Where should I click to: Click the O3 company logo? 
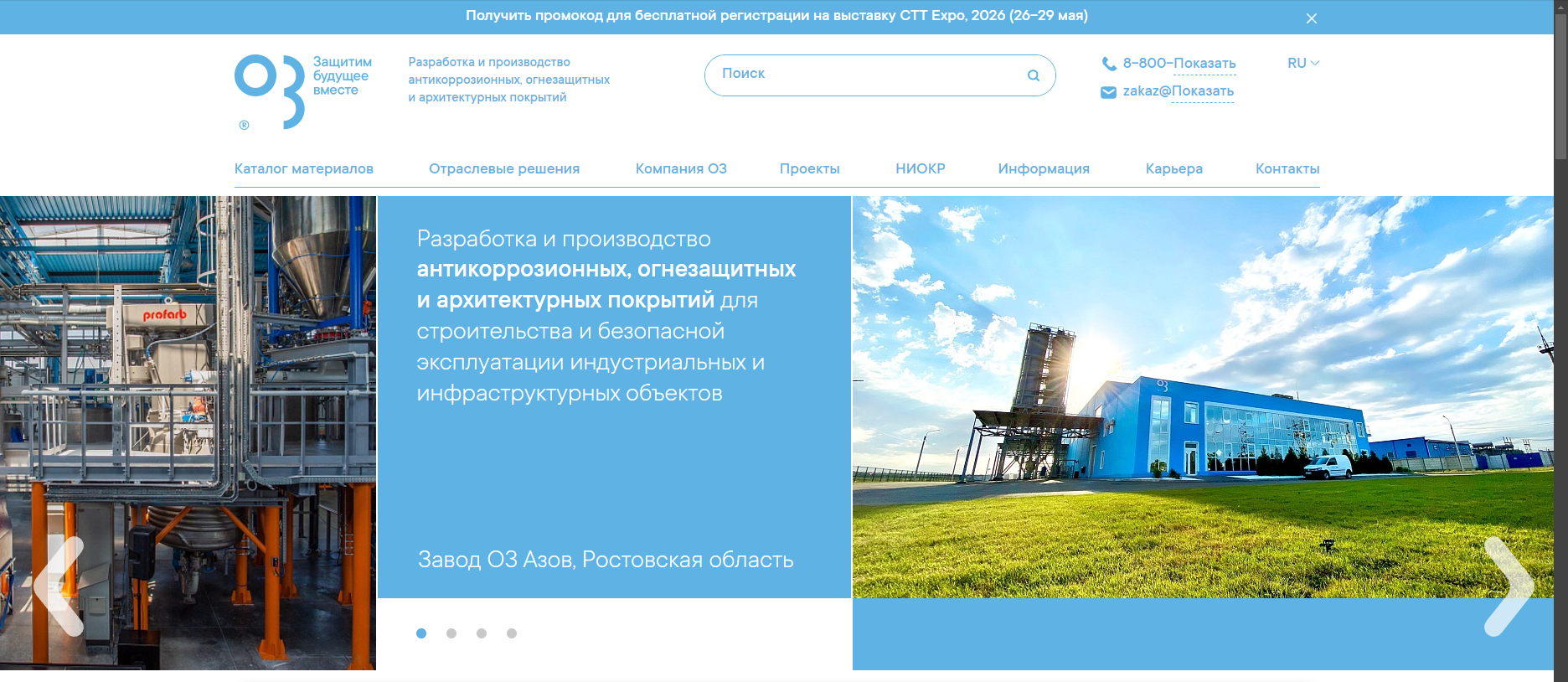(270, 90)
